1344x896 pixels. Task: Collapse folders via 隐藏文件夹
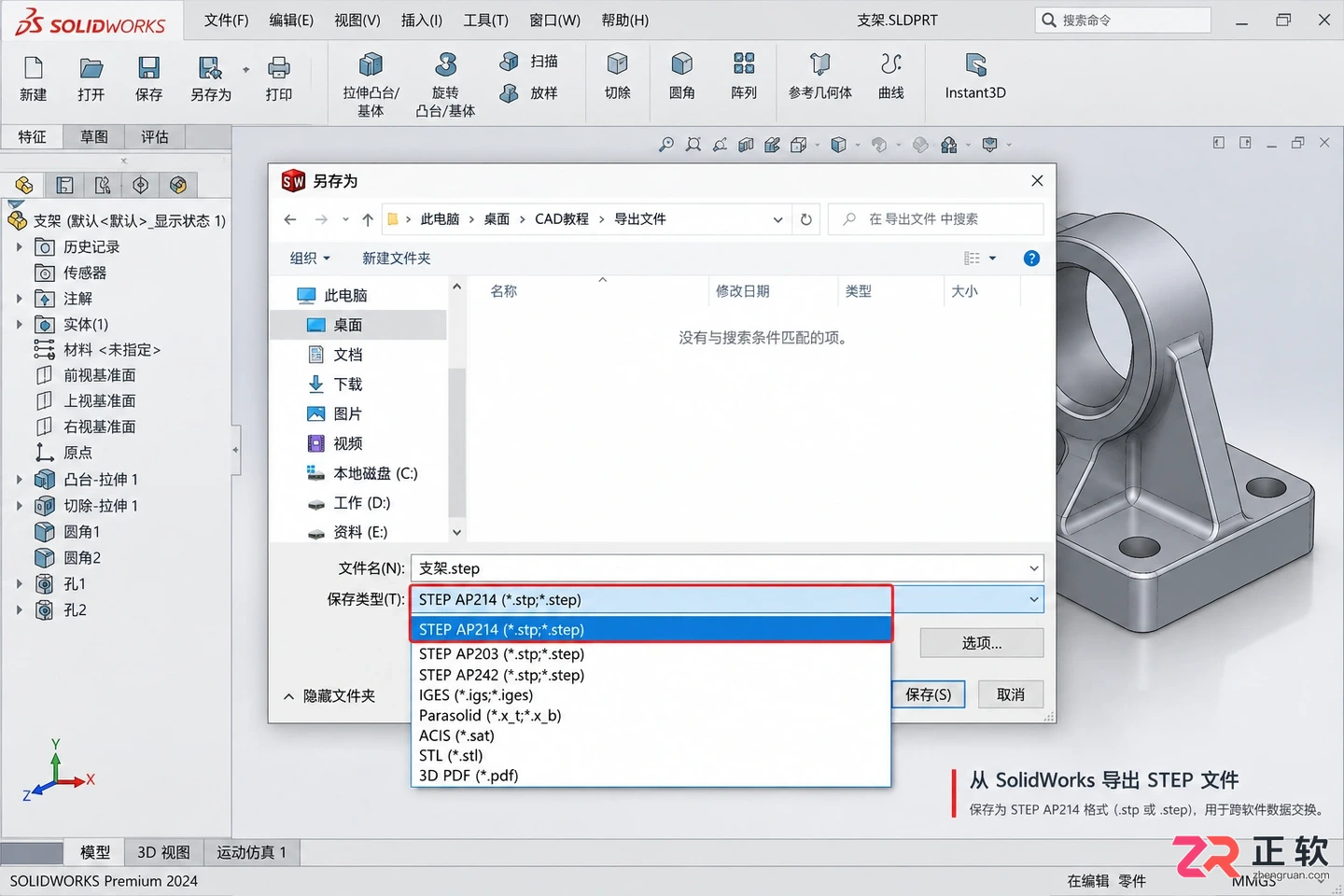[x=329, y=696]
